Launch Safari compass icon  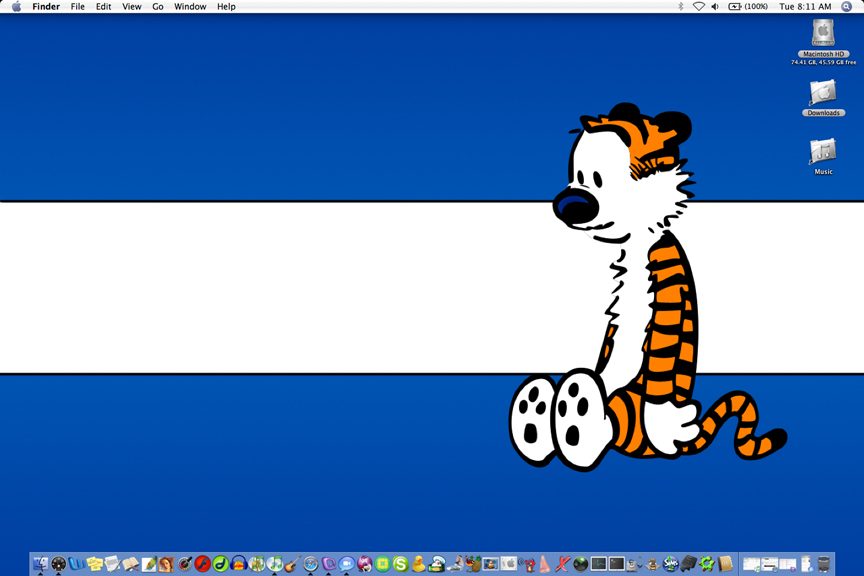[311, 564]
